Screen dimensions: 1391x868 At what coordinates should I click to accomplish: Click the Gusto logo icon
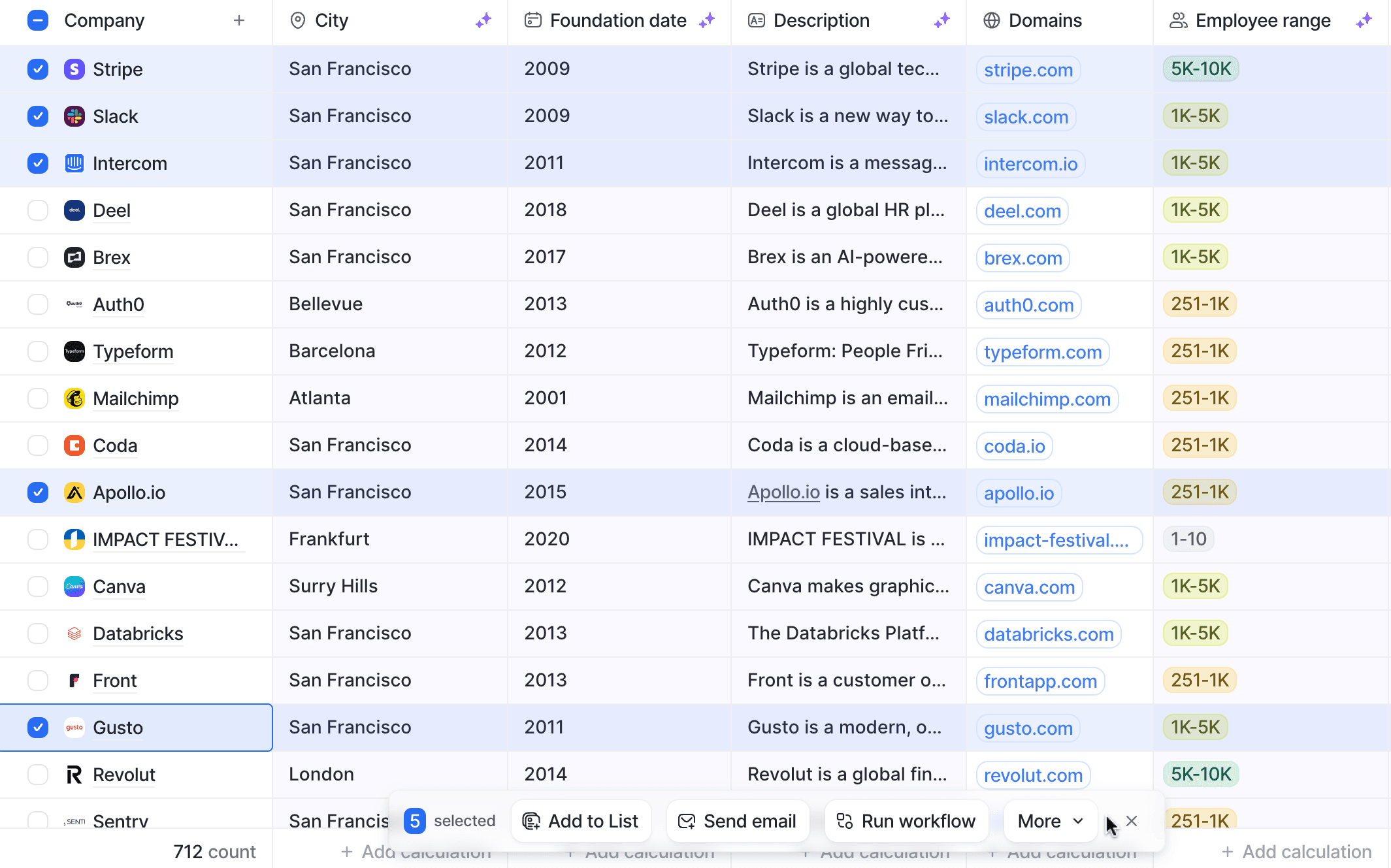point(74,728)
